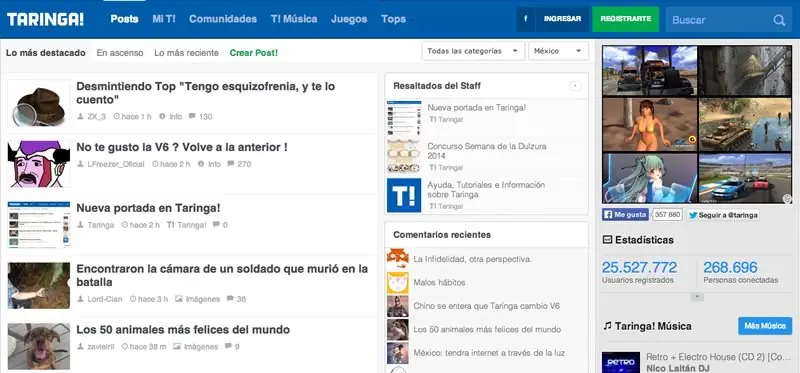Click avatar beside La Infidelidad comment
Viewport: 800px width, 373px height.
click(x=397, y=258)
